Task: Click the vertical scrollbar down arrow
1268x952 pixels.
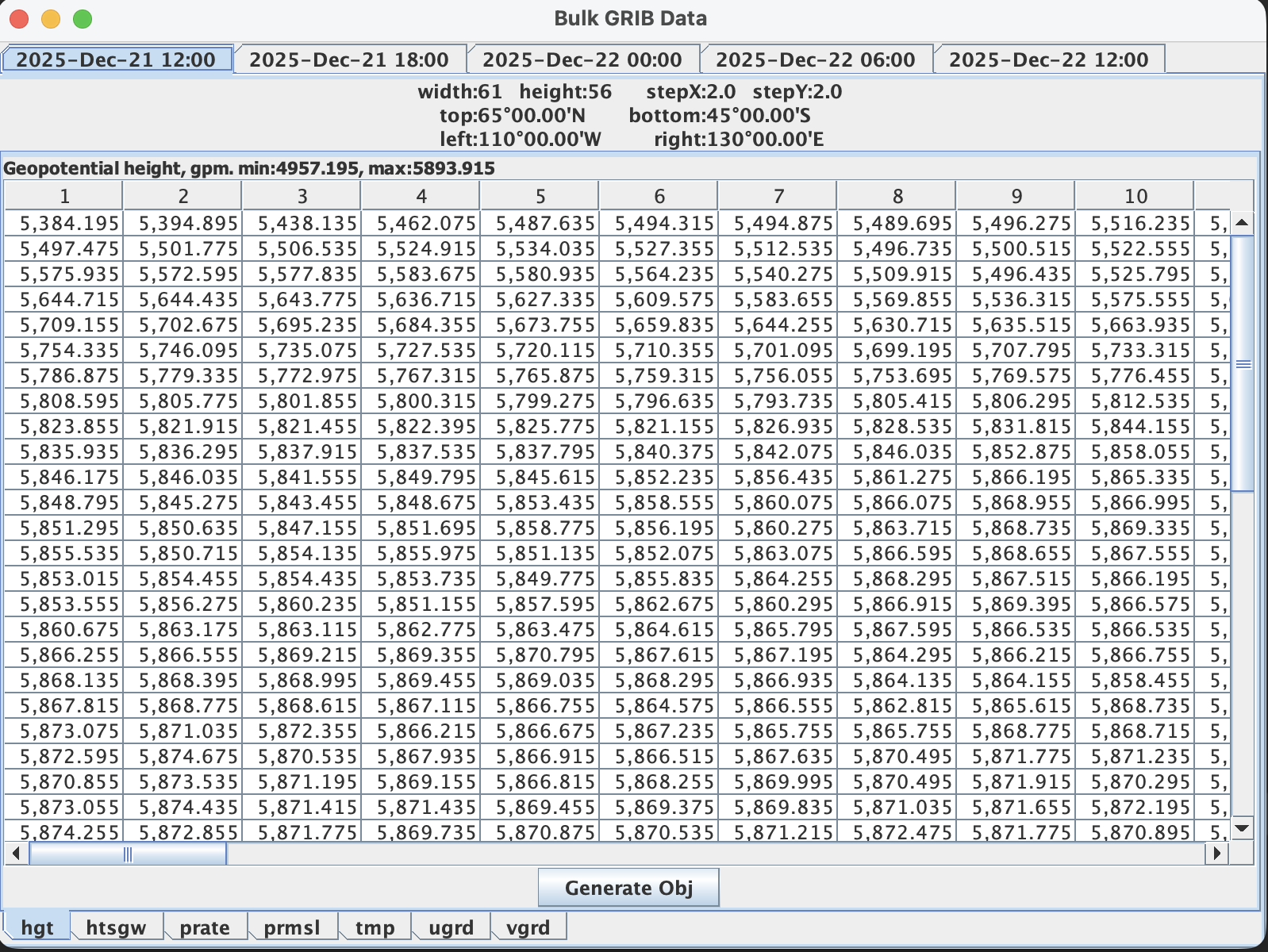Action: [1243, 828]
